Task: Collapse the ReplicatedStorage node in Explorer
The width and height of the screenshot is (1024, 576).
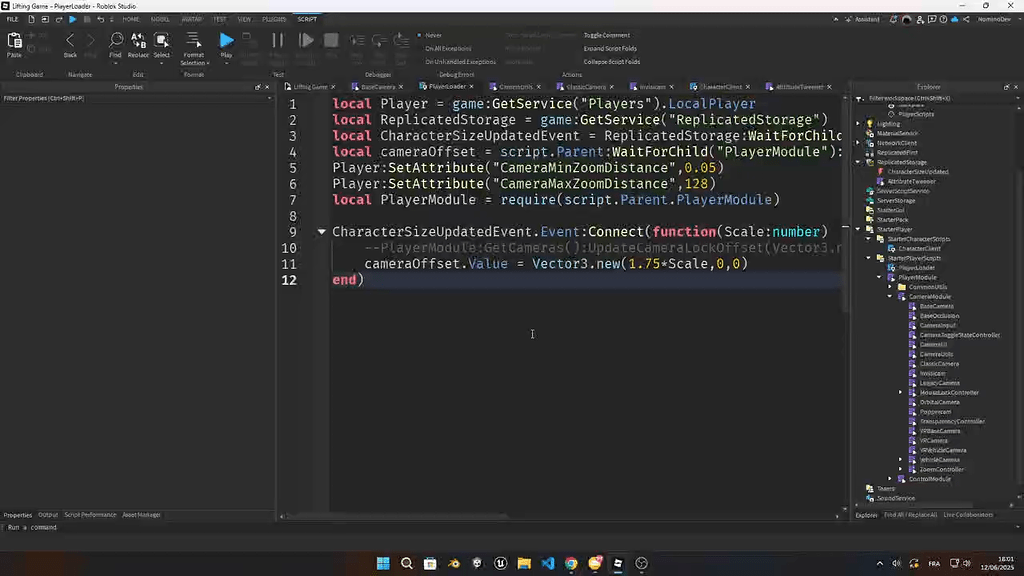Action: tap(858, 162)
